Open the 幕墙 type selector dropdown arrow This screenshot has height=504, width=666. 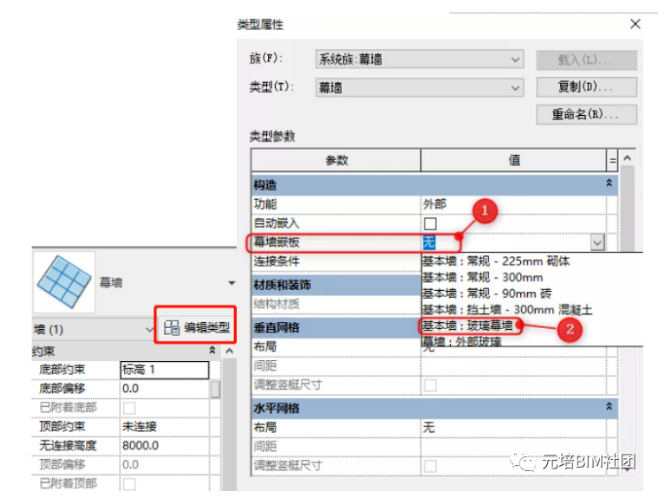(231, 283)
